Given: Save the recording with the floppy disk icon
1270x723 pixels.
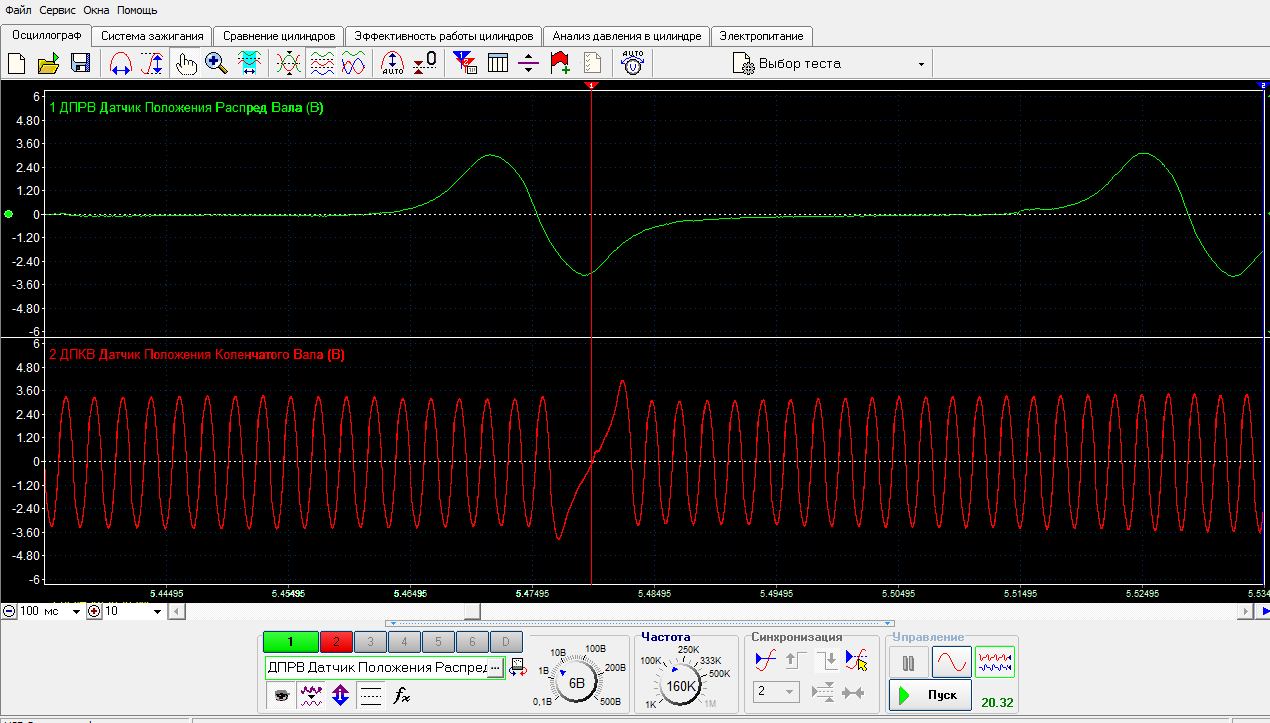Looking at the screenshot, I should click(x=80, y=63).
